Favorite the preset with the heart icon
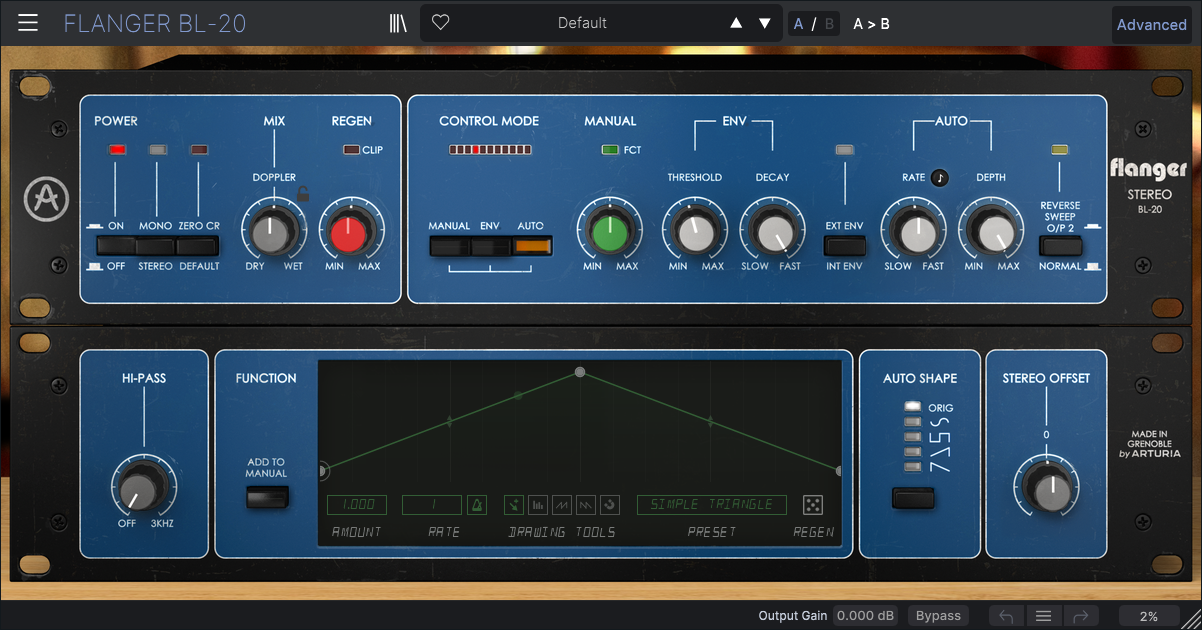The width and height of the screenshot is (1202, 630). tap(440, 23)
